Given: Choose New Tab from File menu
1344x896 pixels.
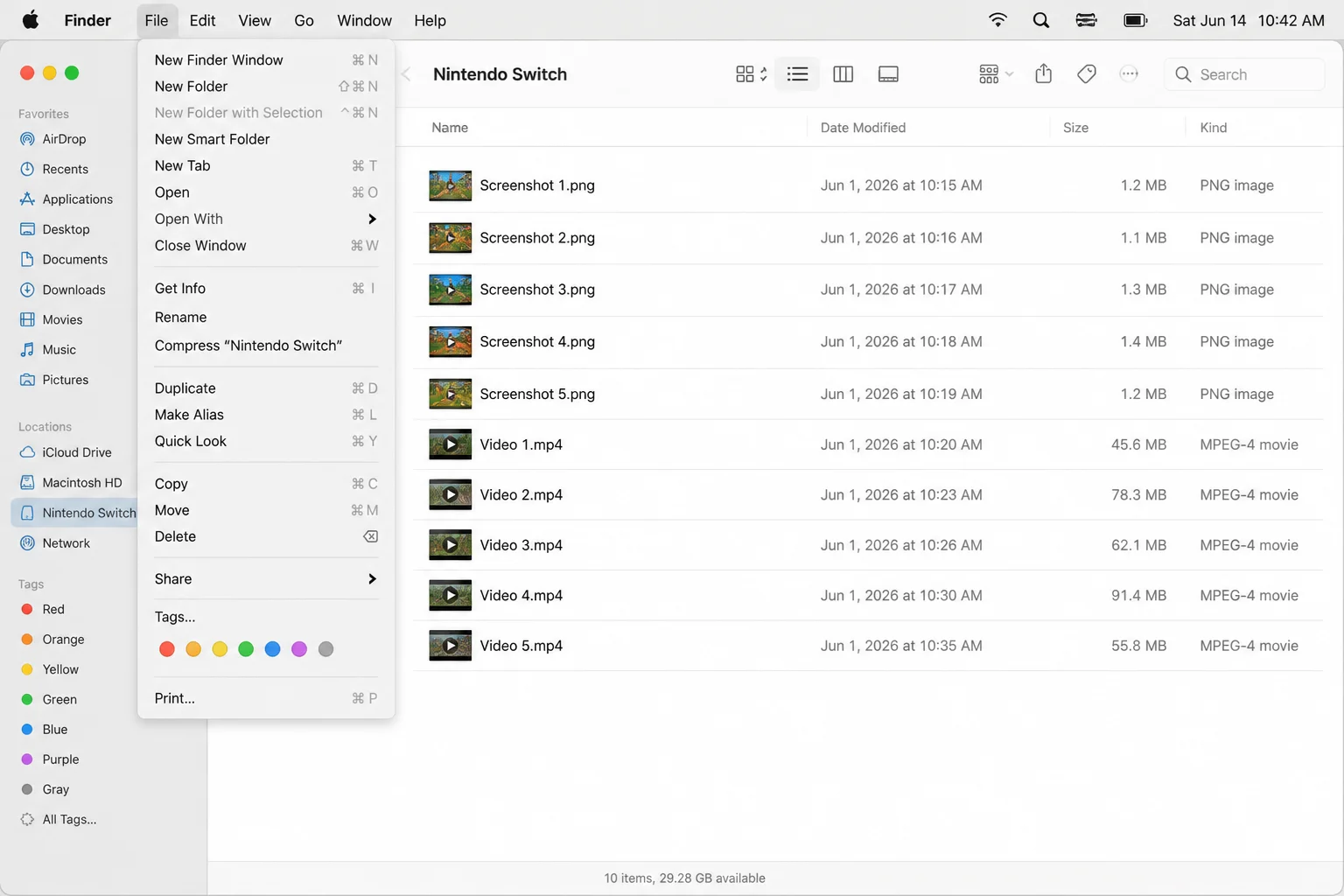Looking at the screenshot, I should (266, 165).
